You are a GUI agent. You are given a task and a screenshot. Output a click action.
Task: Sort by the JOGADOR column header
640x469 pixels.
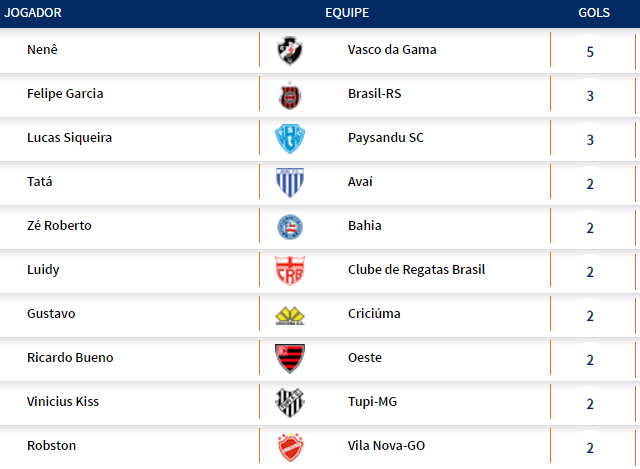coord(34,13)
